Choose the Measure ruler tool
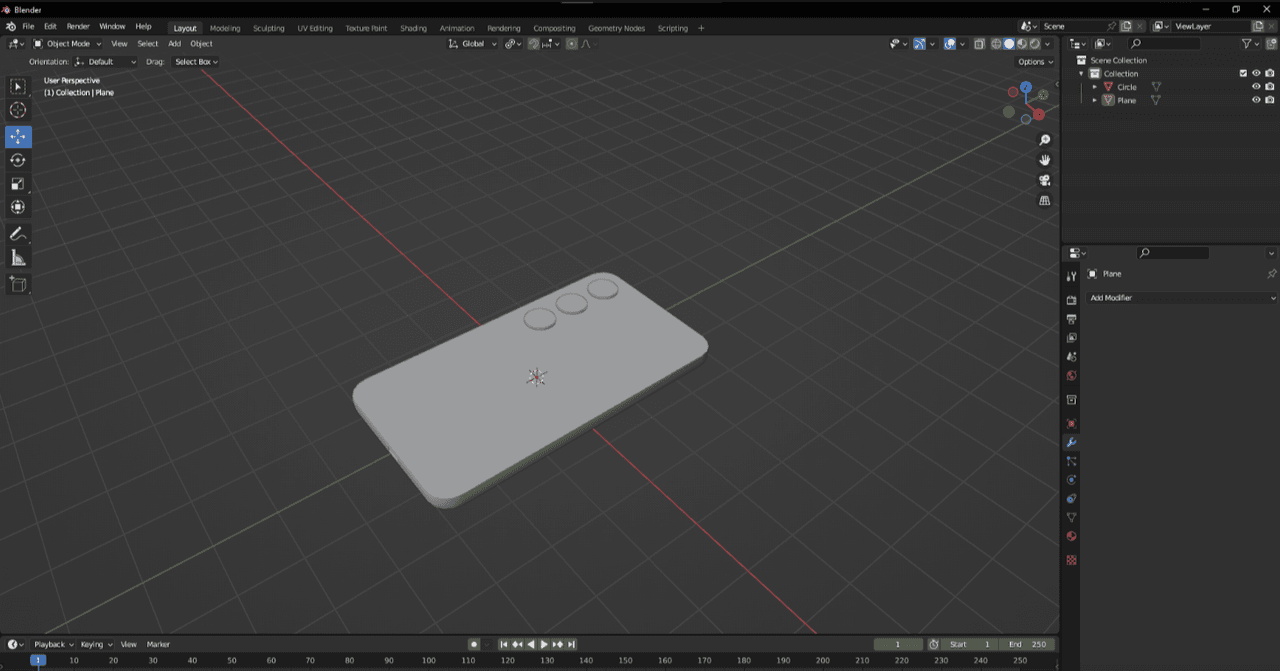The width and height of the screenshot is (1280, 671). tap(18, 258)
